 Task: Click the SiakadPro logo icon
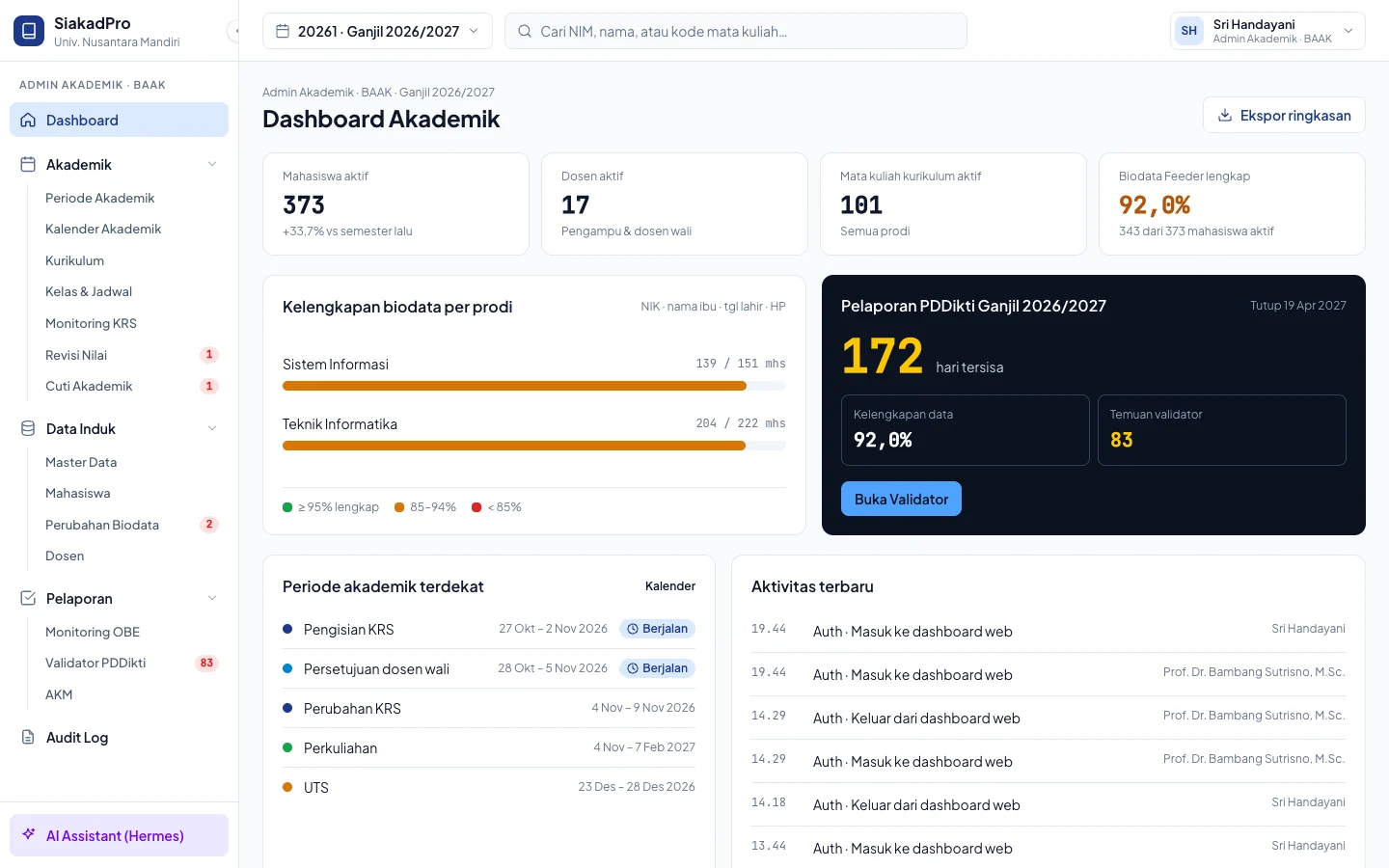[x=29, y=31]
